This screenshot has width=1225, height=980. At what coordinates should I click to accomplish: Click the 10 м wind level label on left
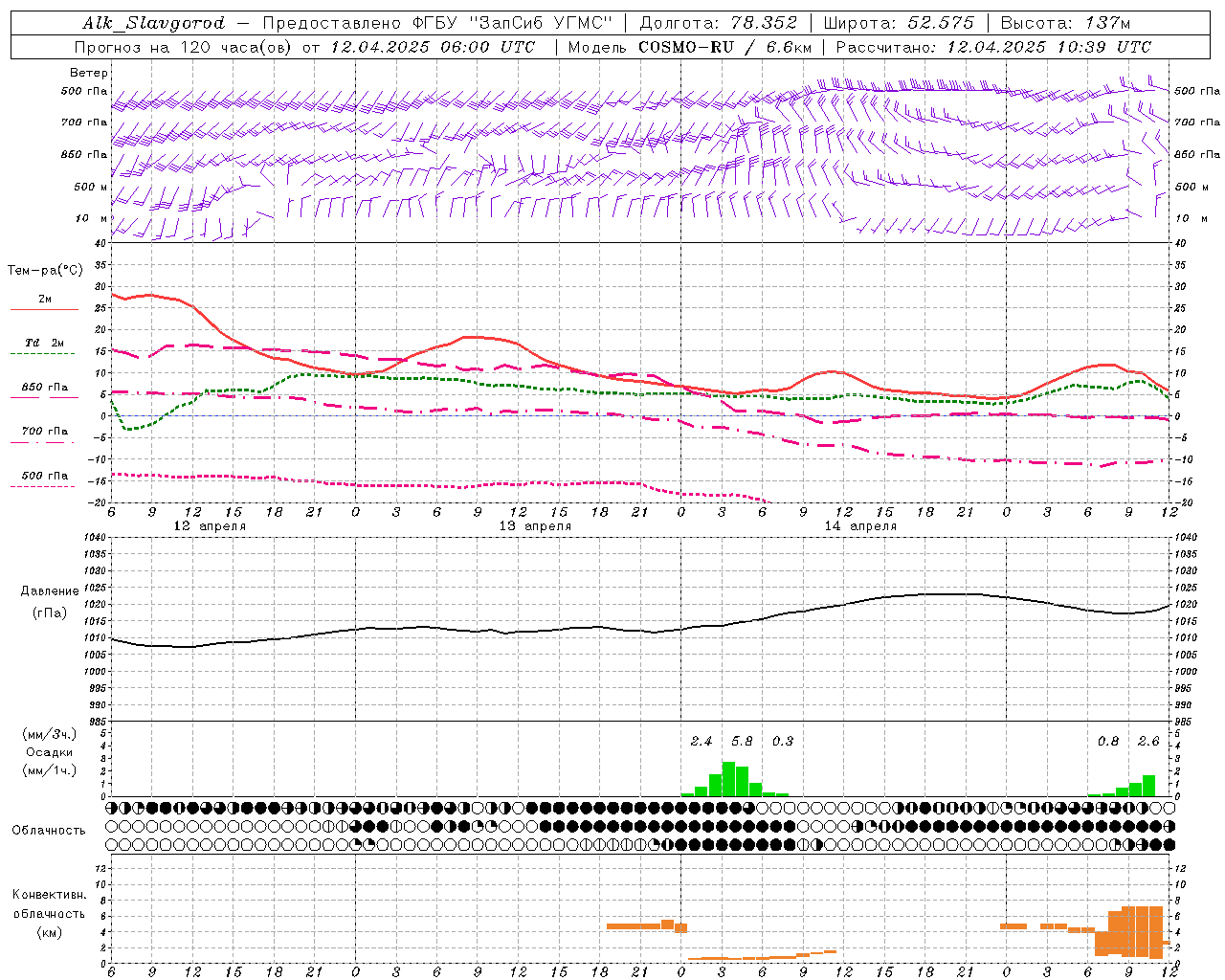91,218
